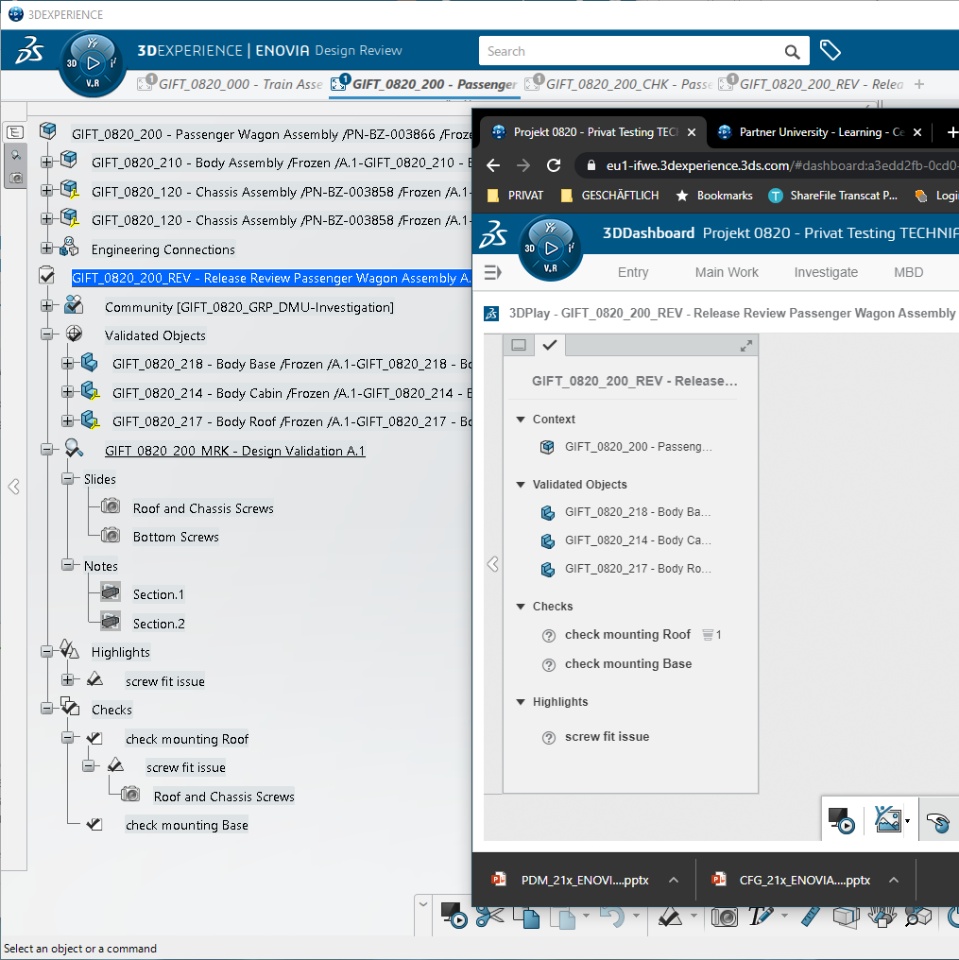Click the Paste icon in bottom toolbar
This screenshot has width=959, height=960.
tap(563, 917)
